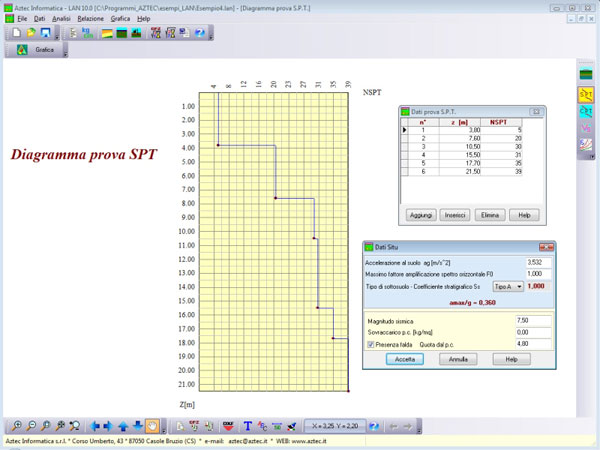Viewport: 600px width, 450px height.
Task: Open the curves chart icon in sidebar
Action: click(586, 144)
